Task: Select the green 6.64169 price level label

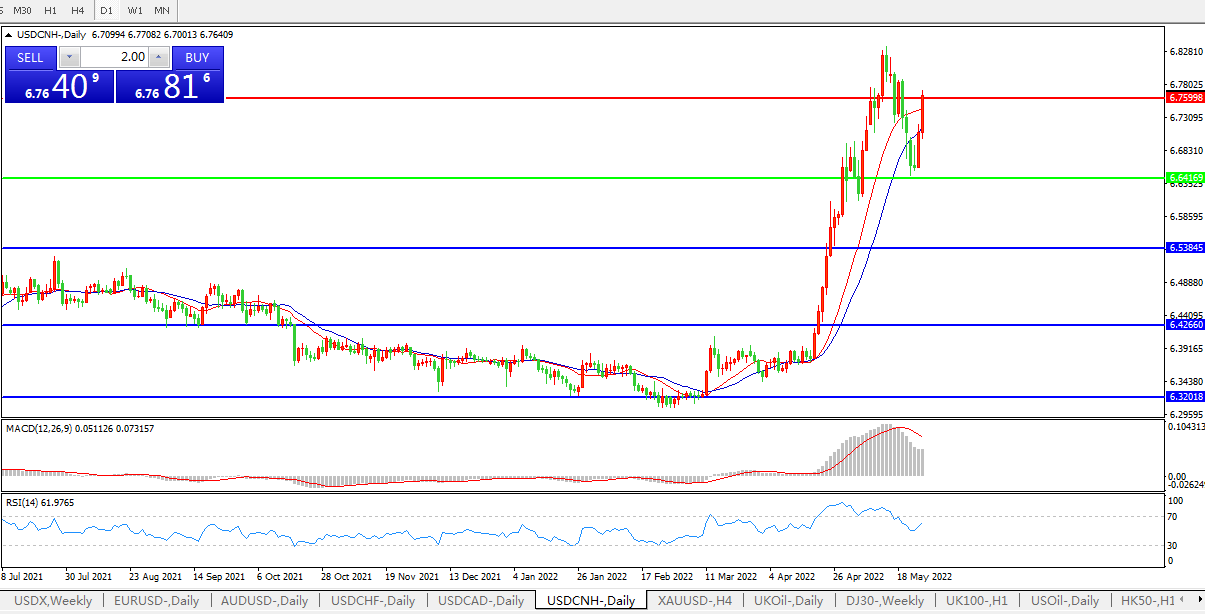Action: point(1185,178)
